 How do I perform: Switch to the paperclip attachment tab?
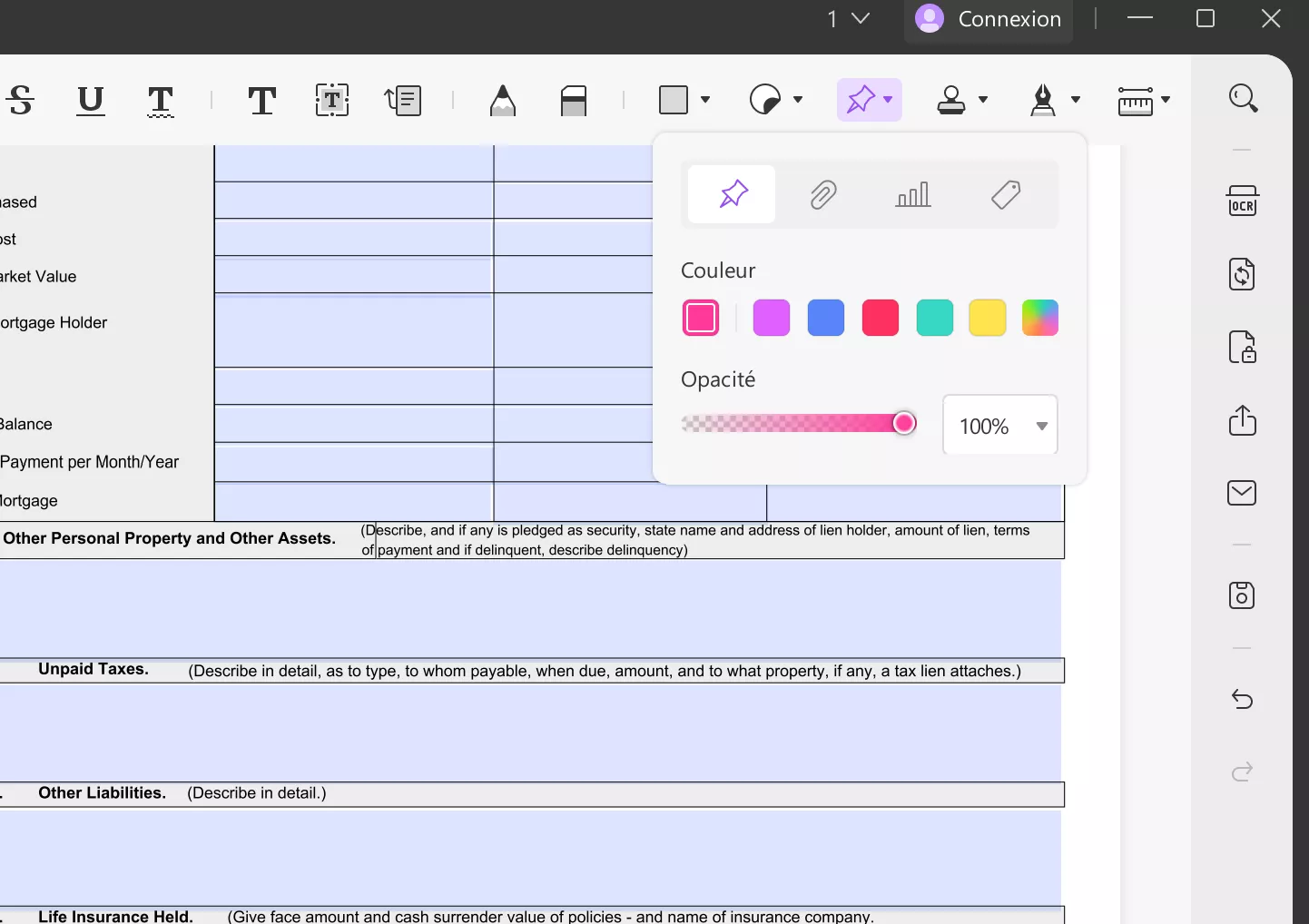(823, 194)
